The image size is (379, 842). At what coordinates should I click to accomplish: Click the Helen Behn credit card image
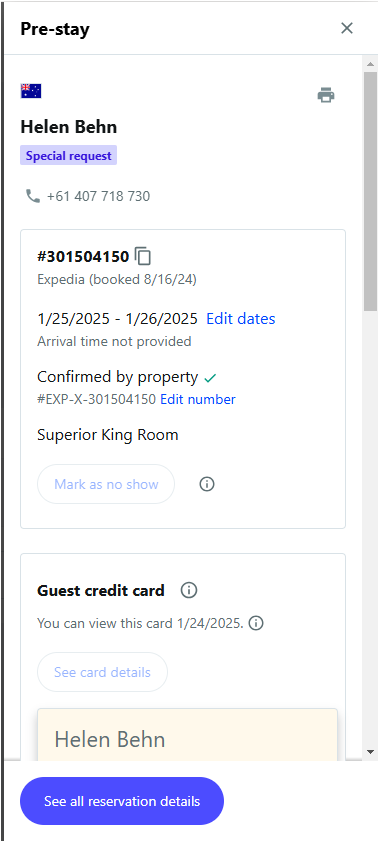pyautogui.click(x=187, y=735)
